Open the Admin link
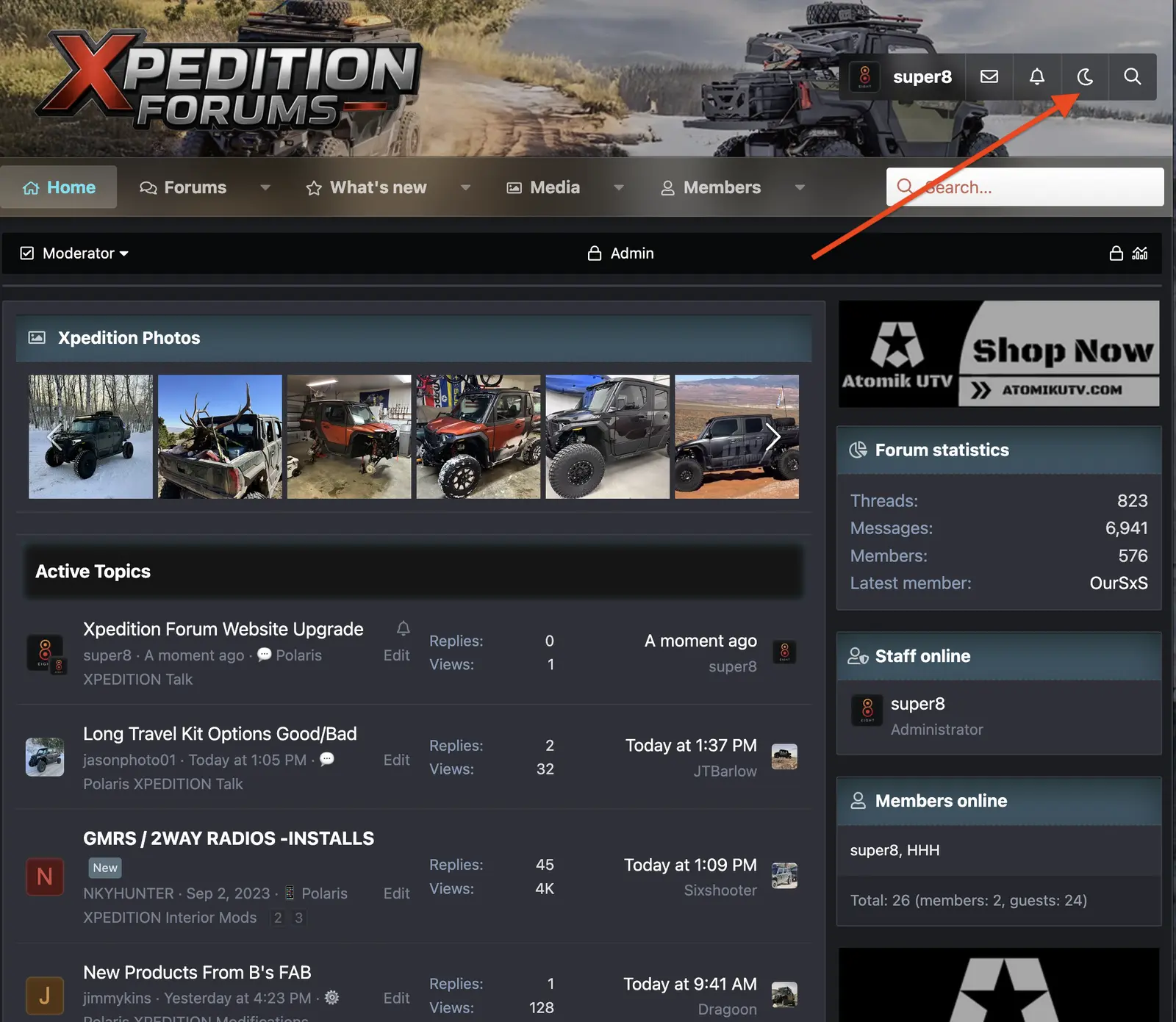 [621, 253]
